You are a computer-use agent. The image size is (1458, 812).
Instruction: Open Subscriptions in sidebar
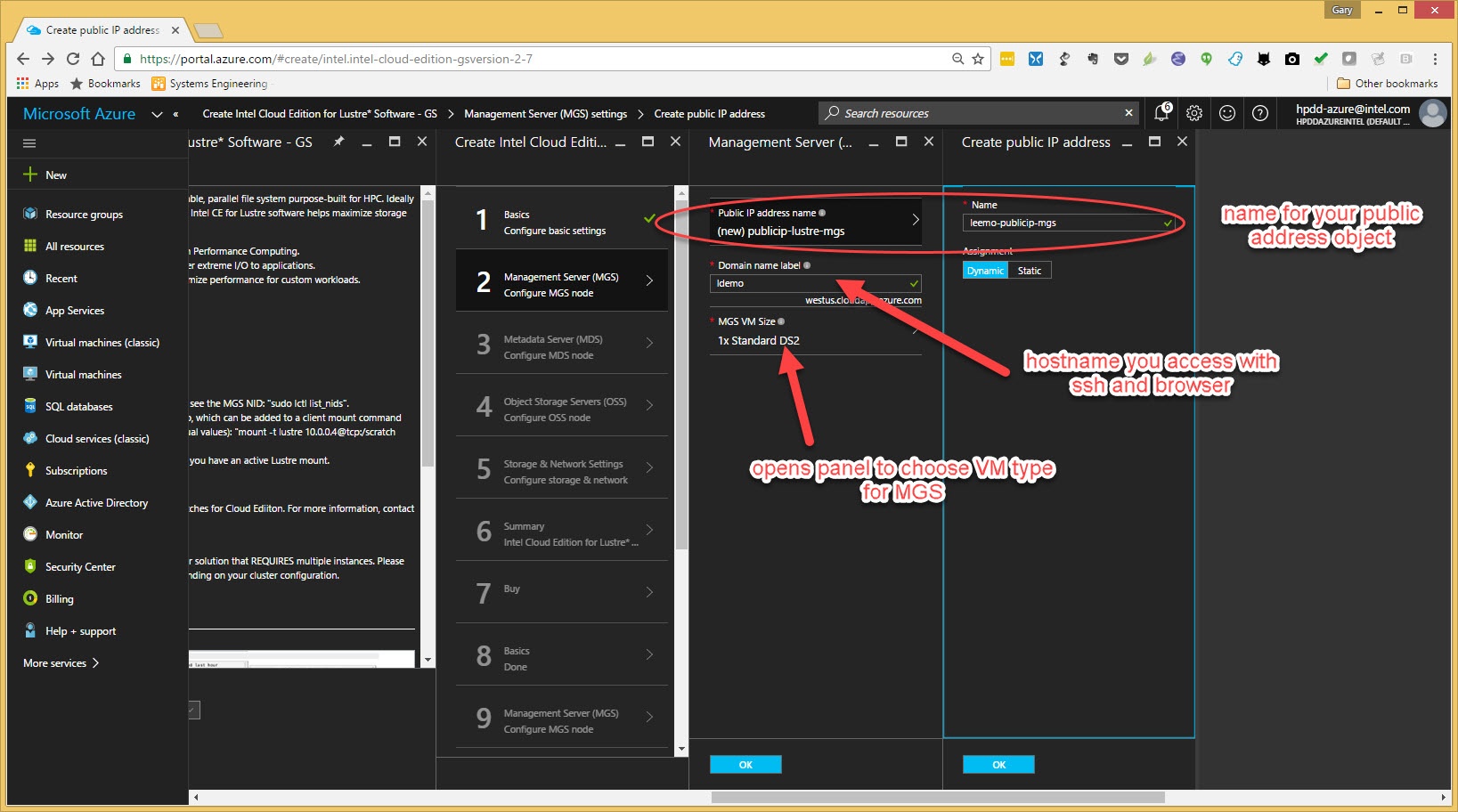click(x=77, y=471)
